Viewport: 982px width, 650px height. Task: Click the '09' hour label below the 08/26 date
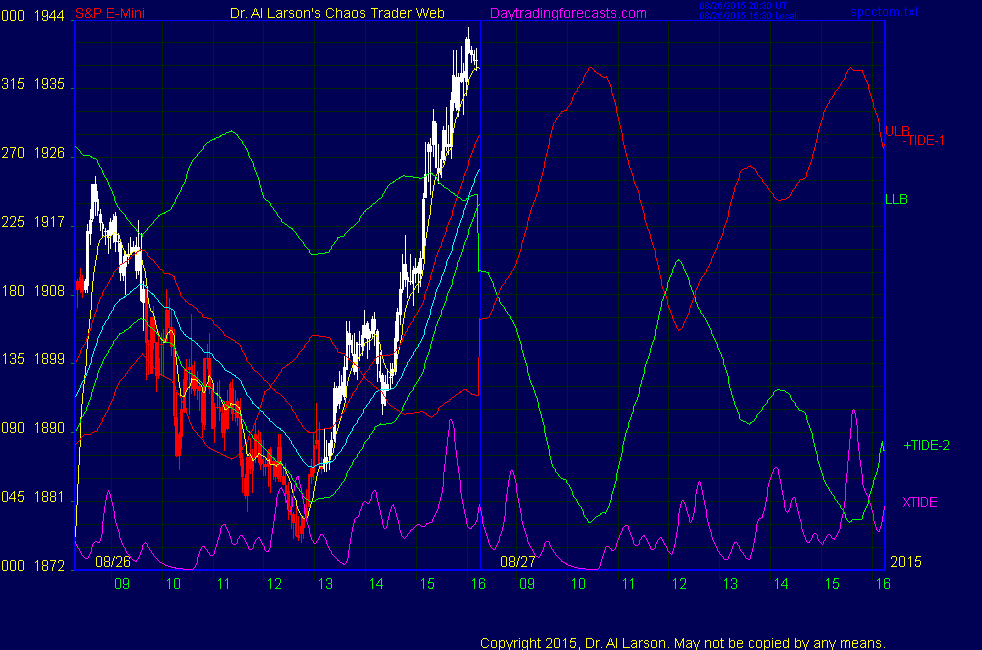121,584
